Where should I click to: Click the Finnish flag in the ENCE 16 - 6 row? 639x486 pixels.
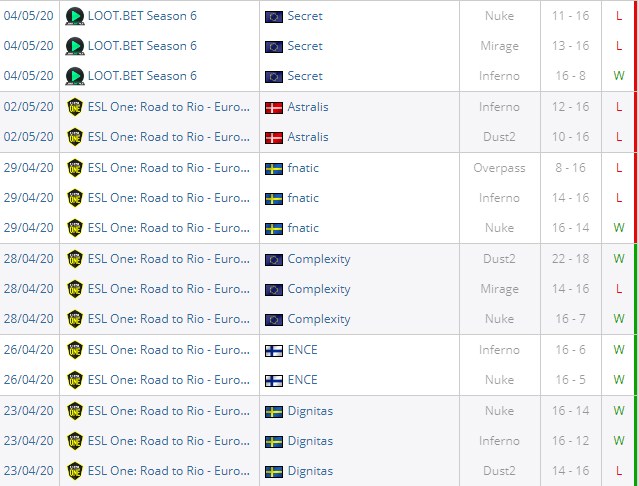click(273, 350)
